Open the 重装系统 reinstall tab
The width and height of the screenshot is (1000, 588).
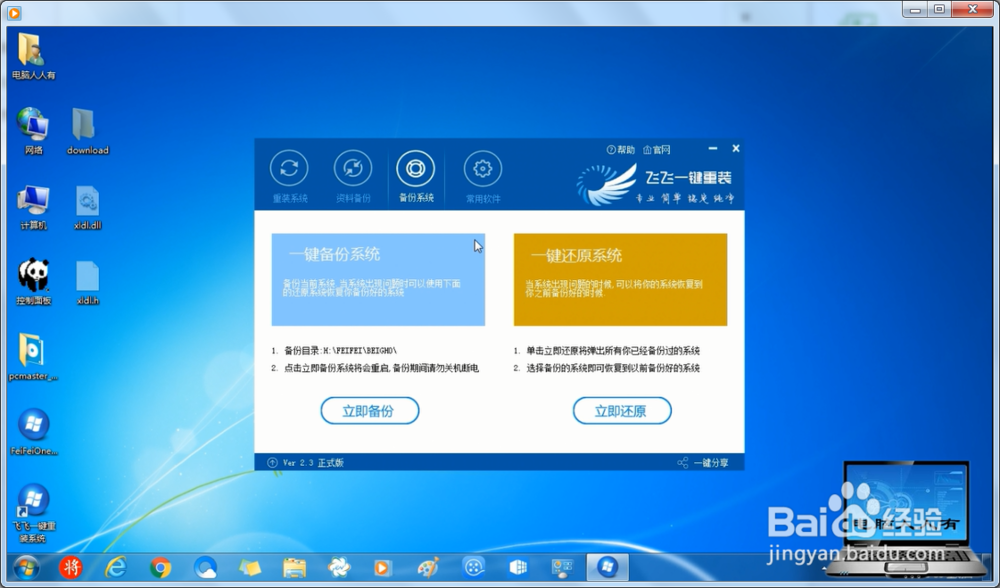[289, 177]
